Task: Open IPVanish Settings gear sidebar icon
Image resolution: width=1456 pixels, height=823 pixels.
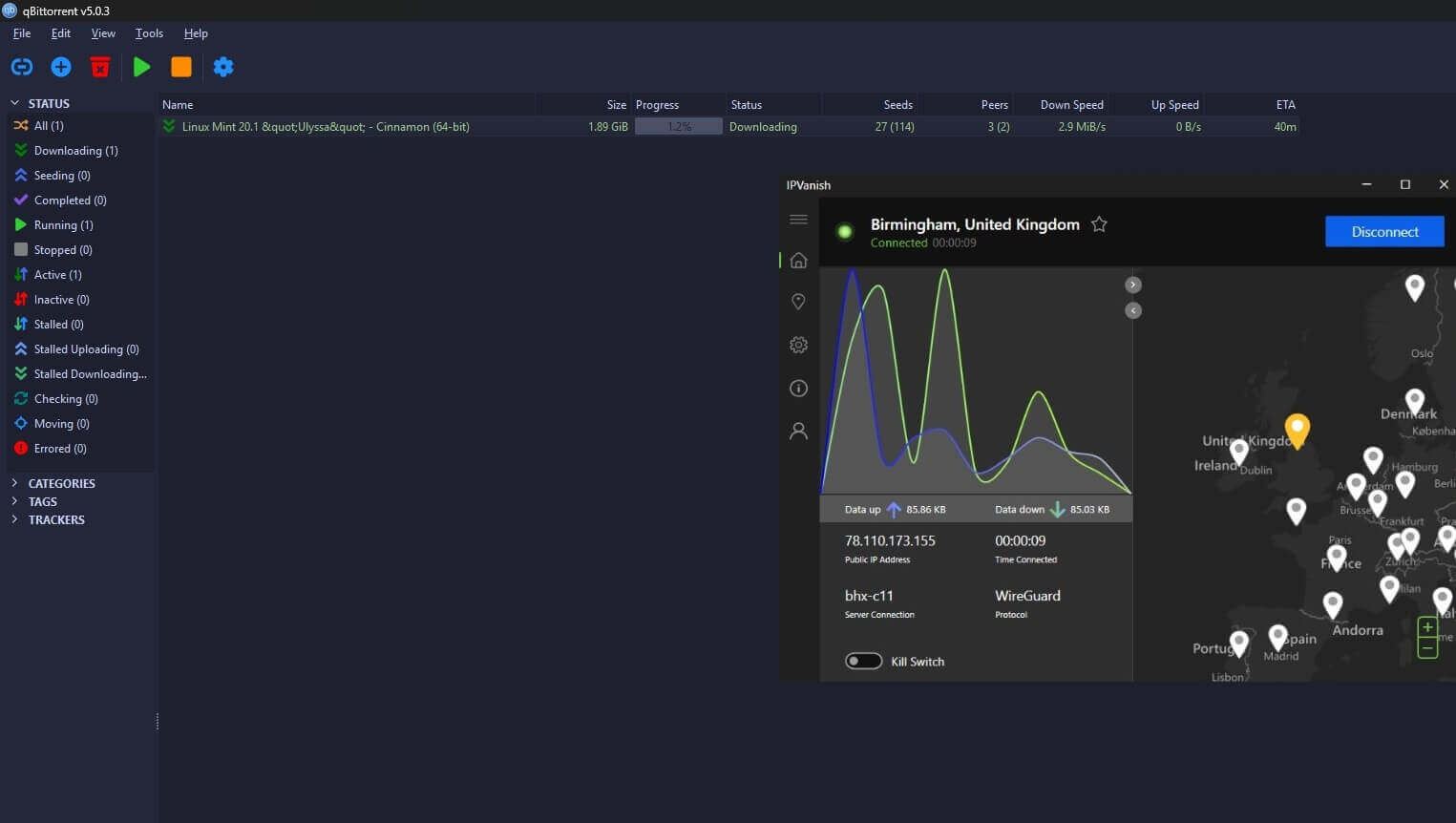Action: pyautogui.click(x=799, y=345)
